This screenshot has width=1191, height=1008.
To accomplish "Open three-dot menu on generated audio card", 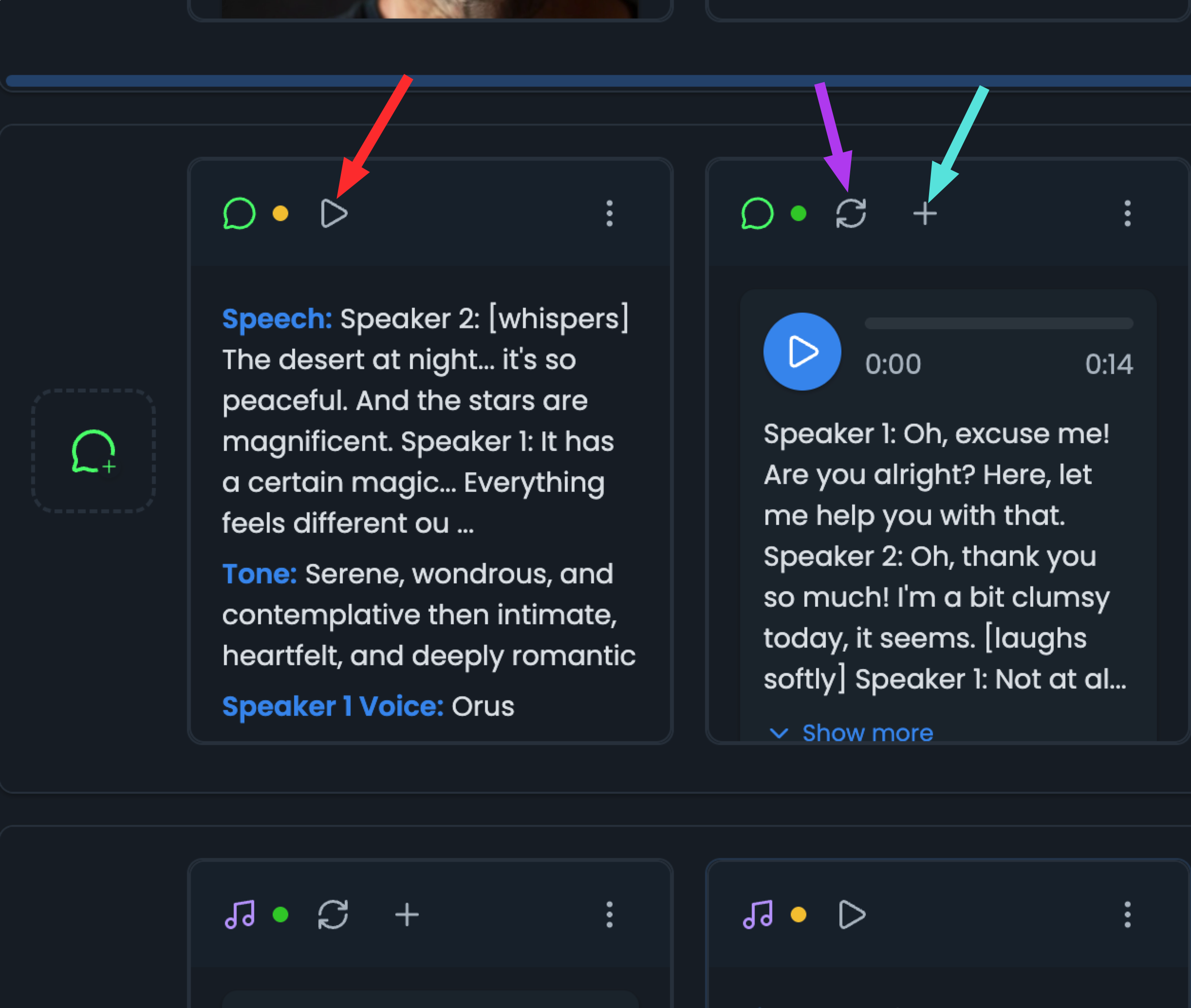I will [1128, 214].
